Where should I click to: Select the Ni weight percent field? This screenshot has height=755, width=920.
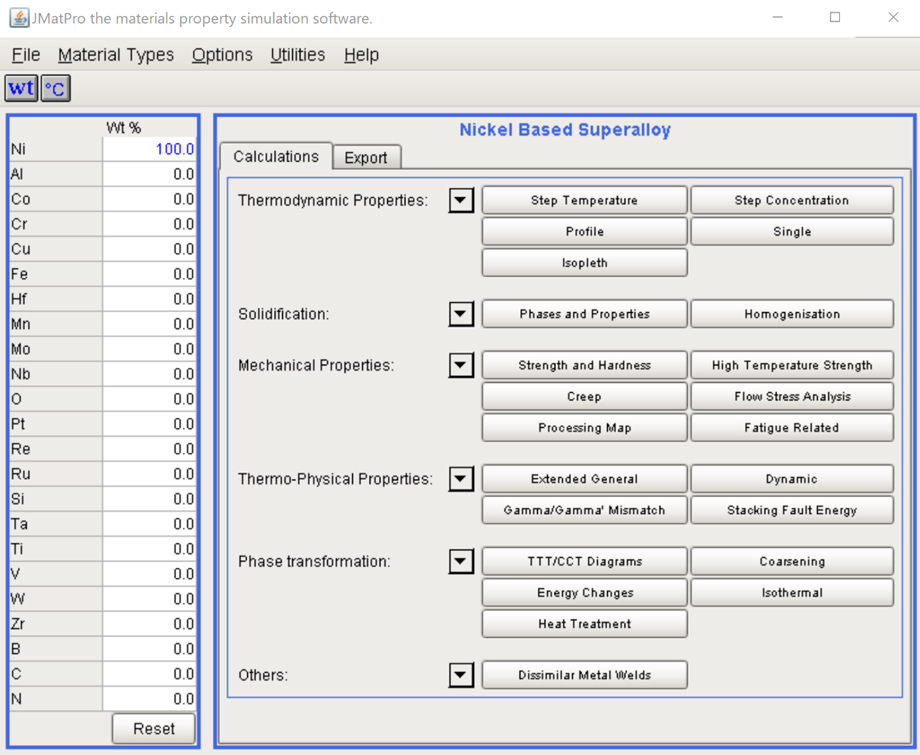pos(150,149)
